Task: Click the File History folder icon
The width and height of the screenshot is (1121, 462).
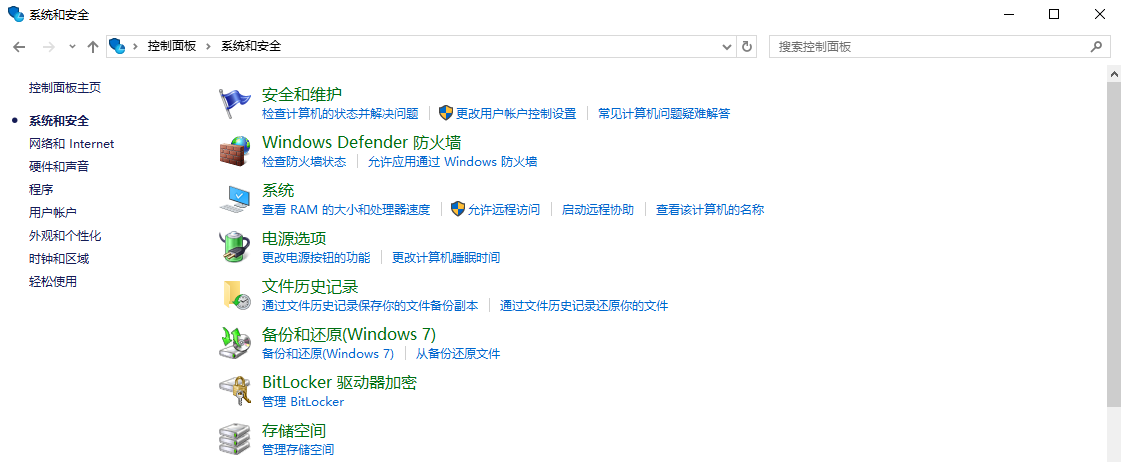Action: coord(235,294)
